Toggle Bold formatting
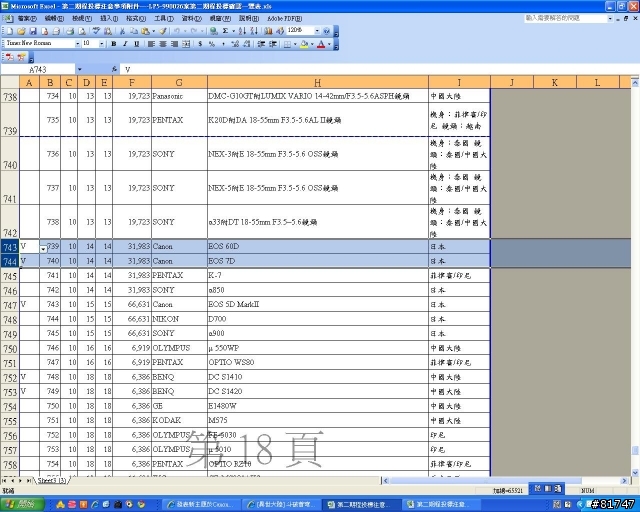 113,44
